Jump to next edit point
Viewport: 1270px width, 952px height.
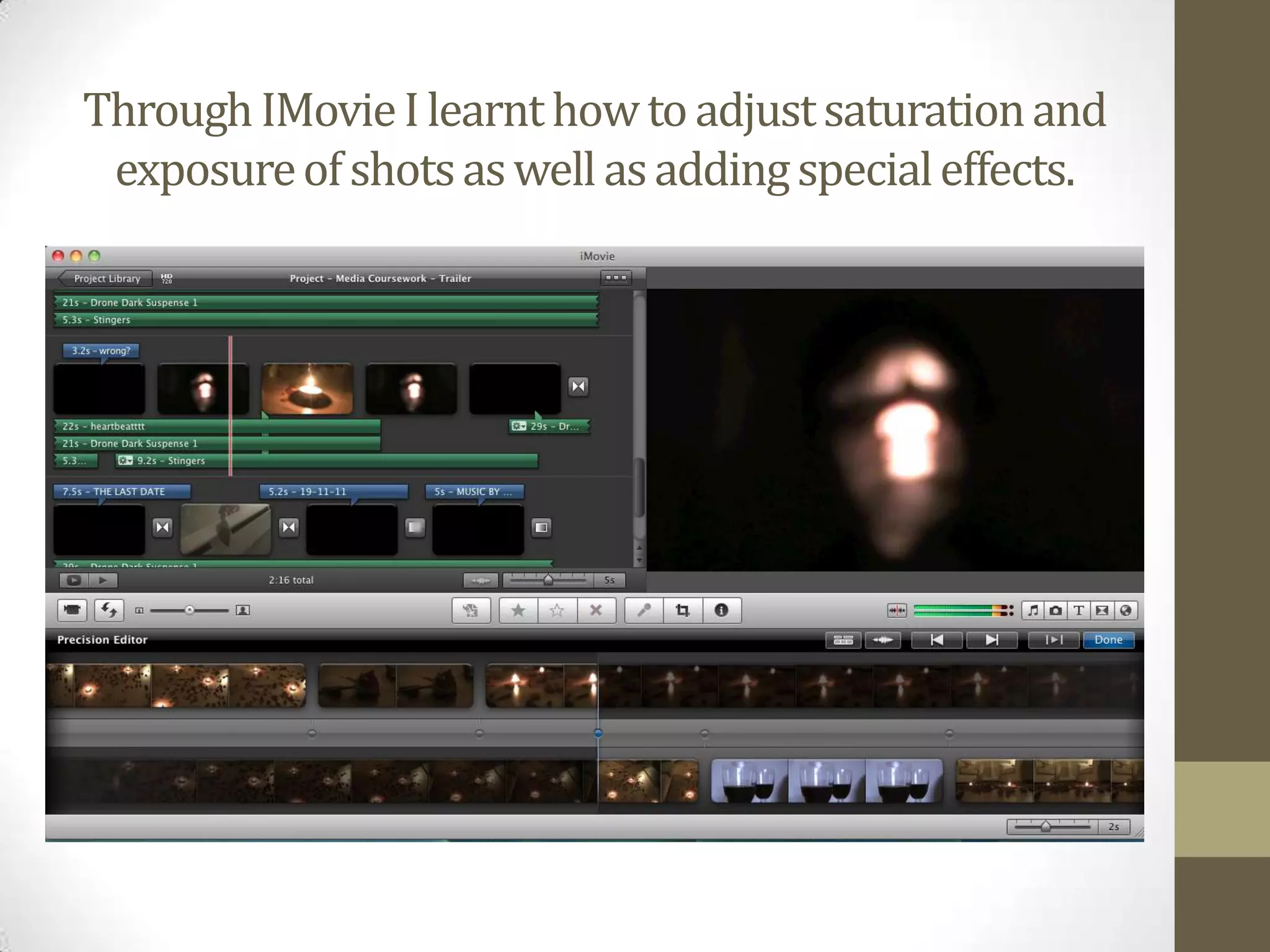pos(992,640)
